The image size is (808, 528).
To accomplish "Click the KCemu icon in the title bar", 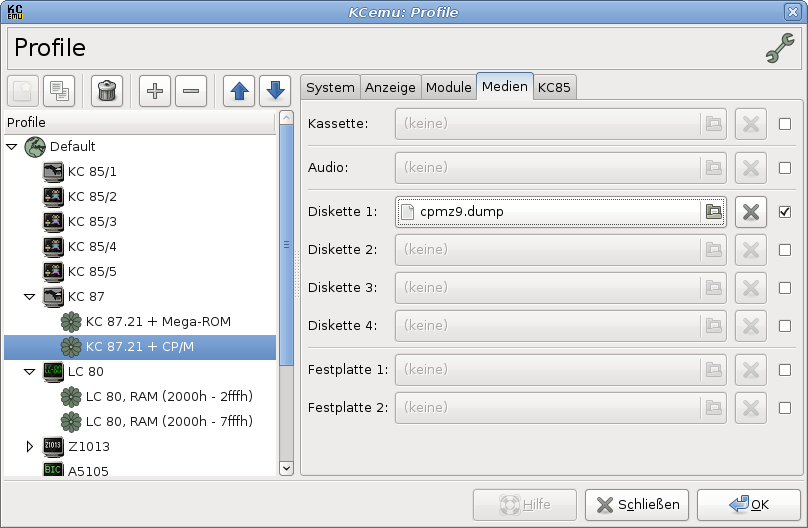I will click(15, 12).
